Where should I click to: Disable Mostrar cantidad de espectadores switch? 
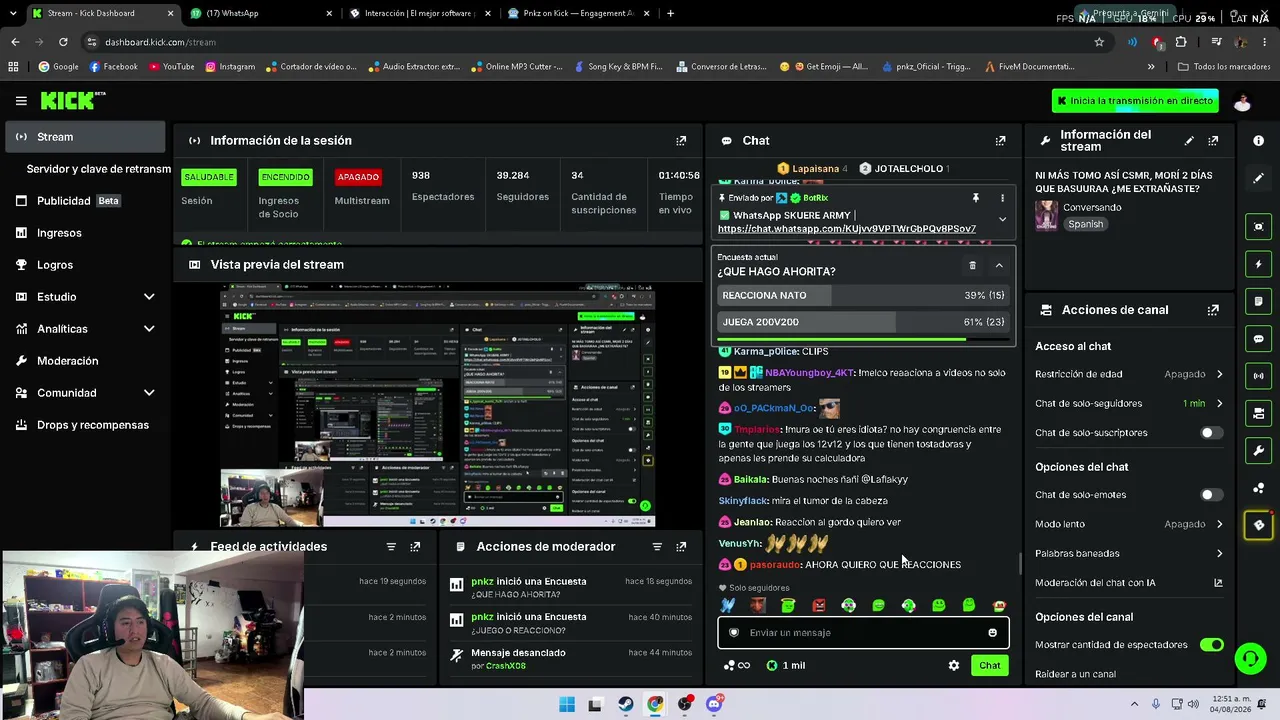click(x=1211, y=645)
